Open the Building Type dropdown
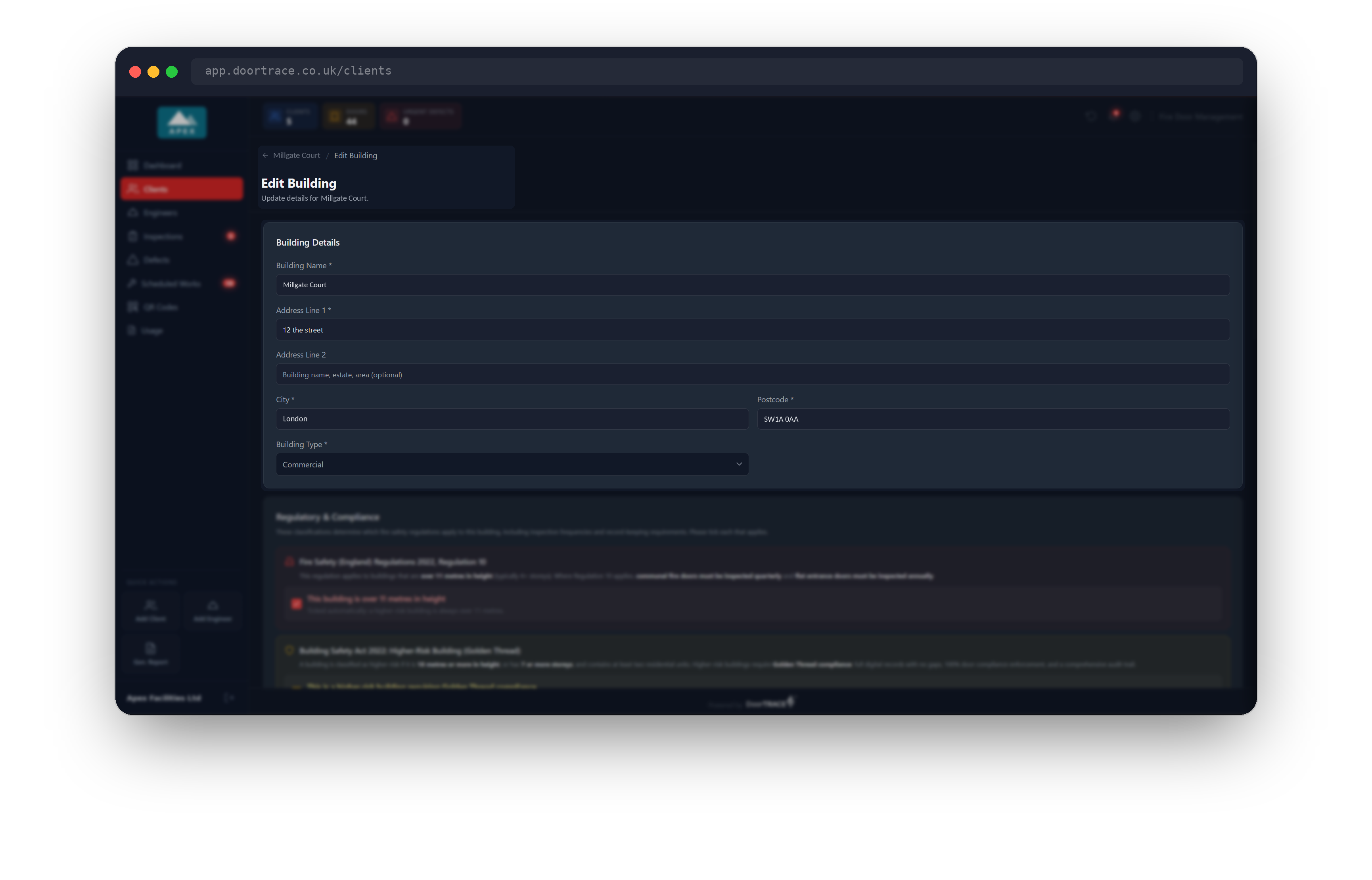The image size is (1372, 880). (x=512, y=464)
